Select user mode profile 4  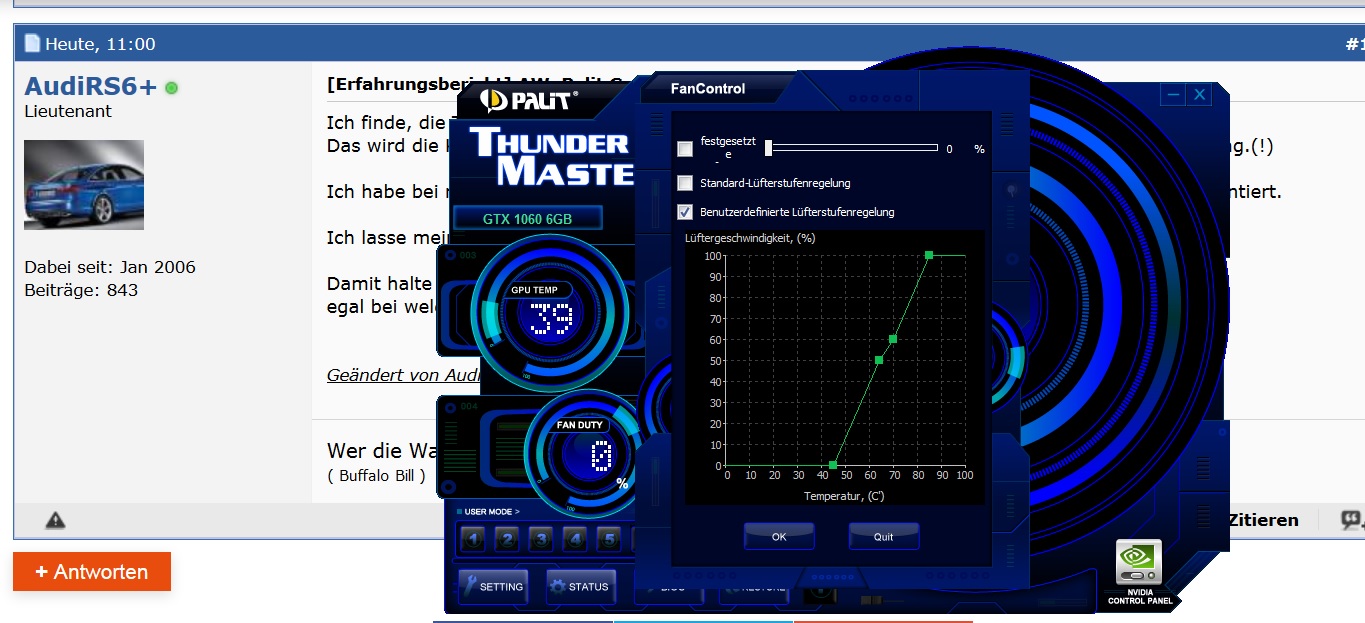(x=575, y=540)
